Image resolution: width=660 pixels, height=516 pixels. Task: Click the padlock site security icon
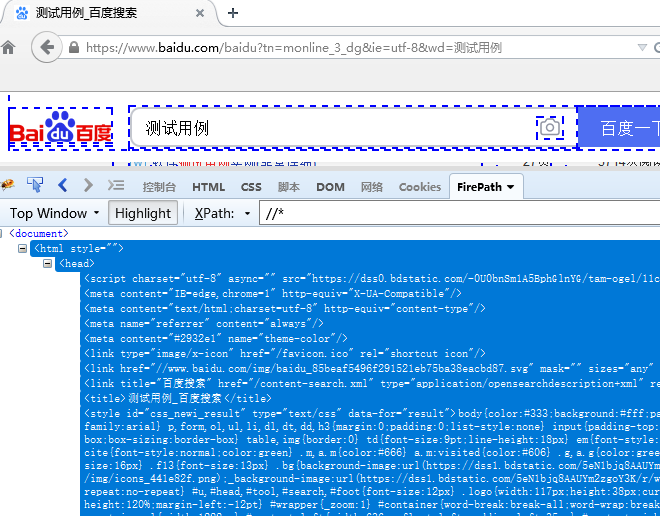[x=74, y=47]
